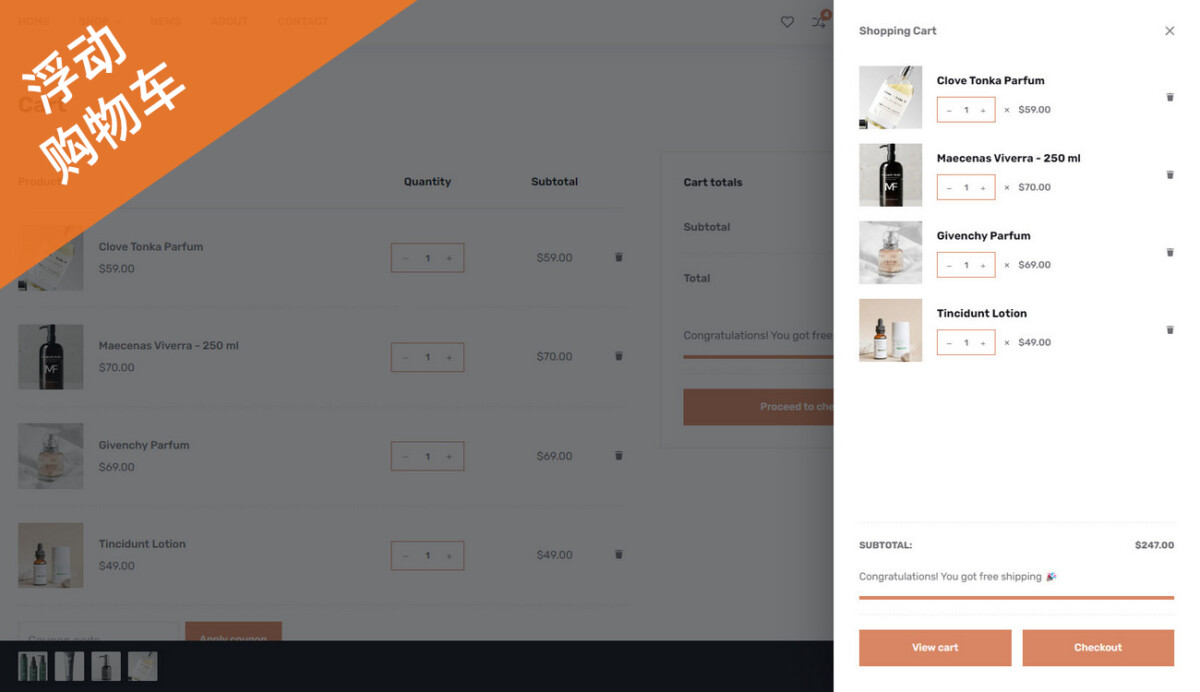Increase Tincidunt Lotion quantity in side cart

[983, 342]
